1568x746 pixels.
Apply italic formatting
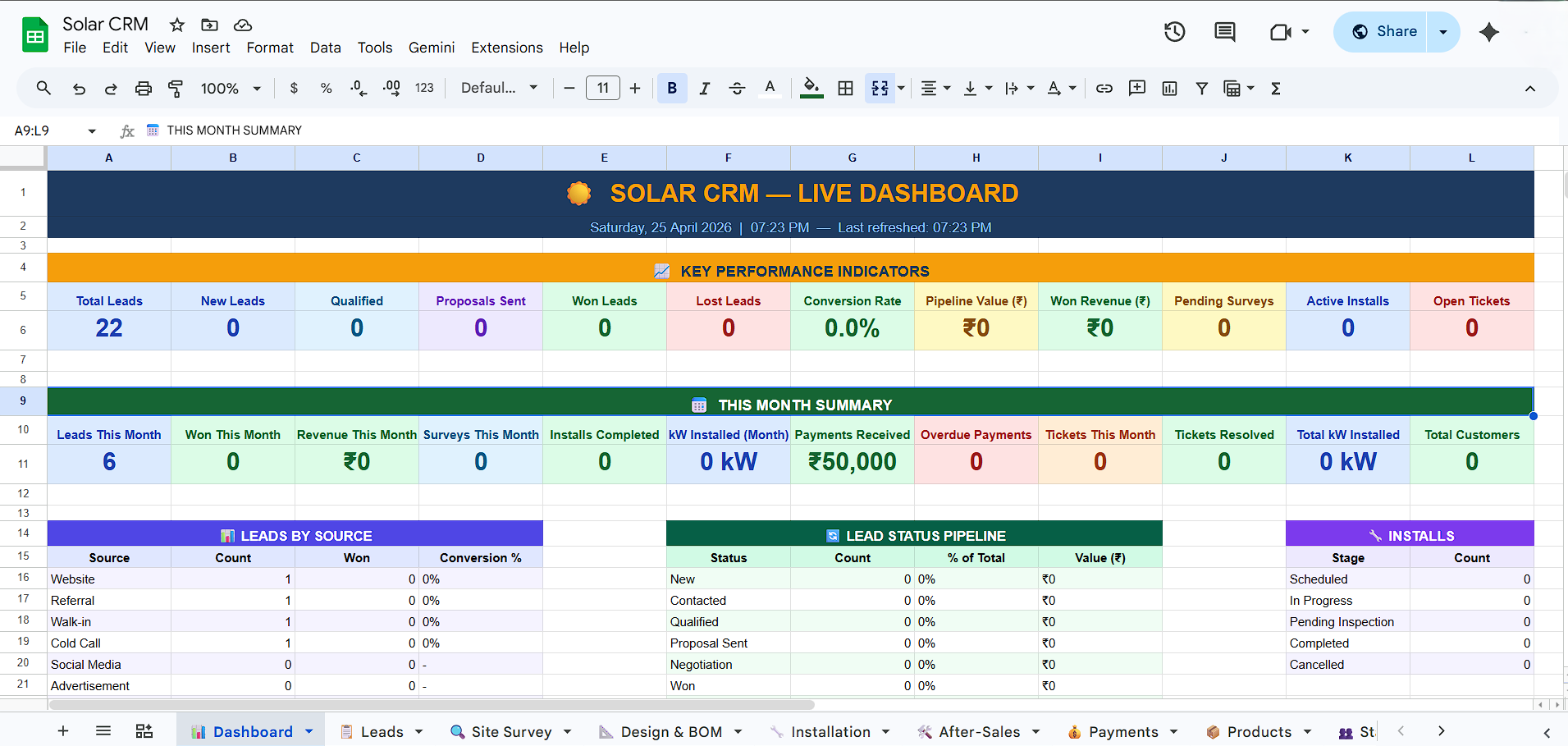click(704, 88)
